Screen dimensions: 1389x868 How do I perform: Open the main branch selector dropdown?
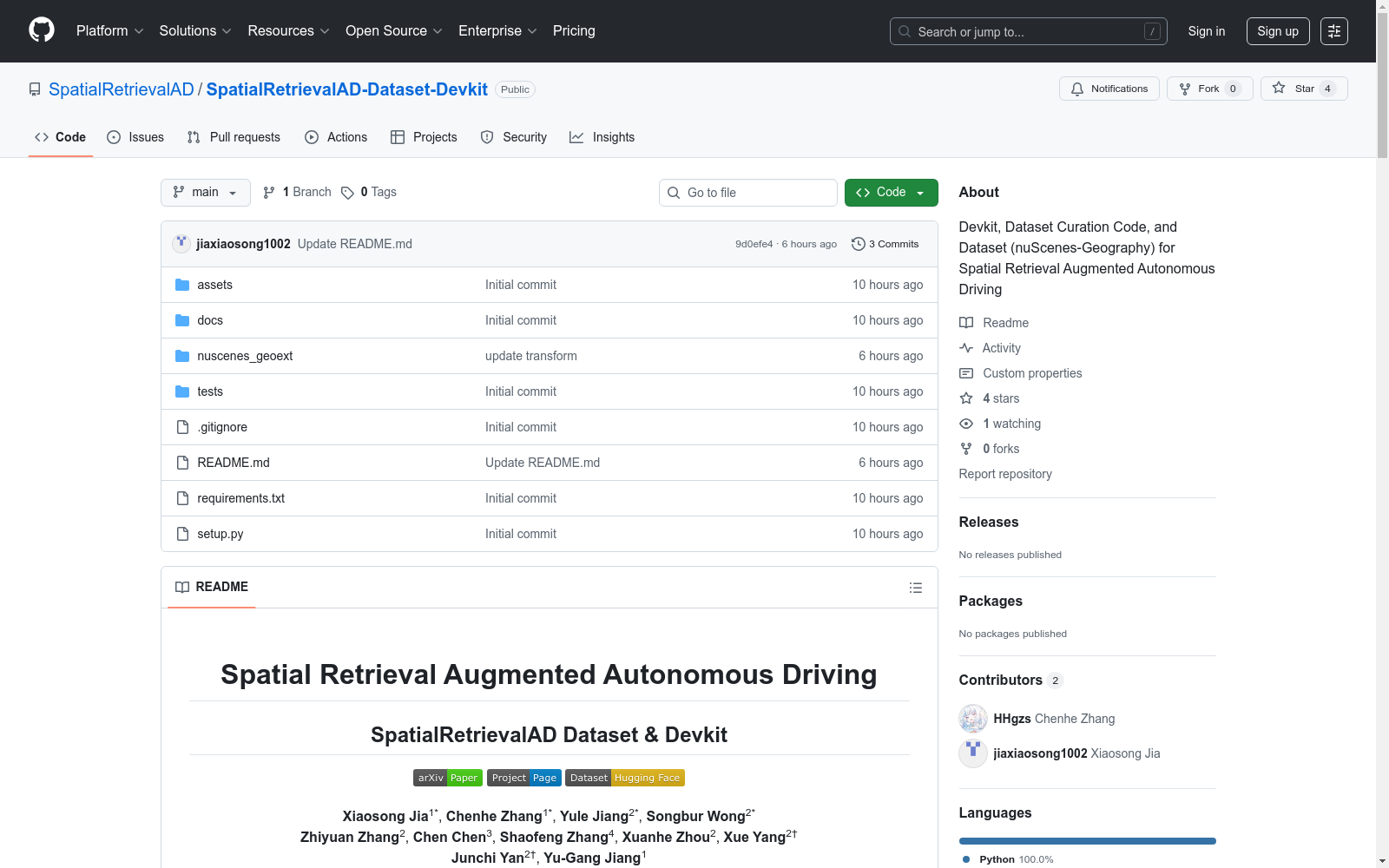pos(206,193)
